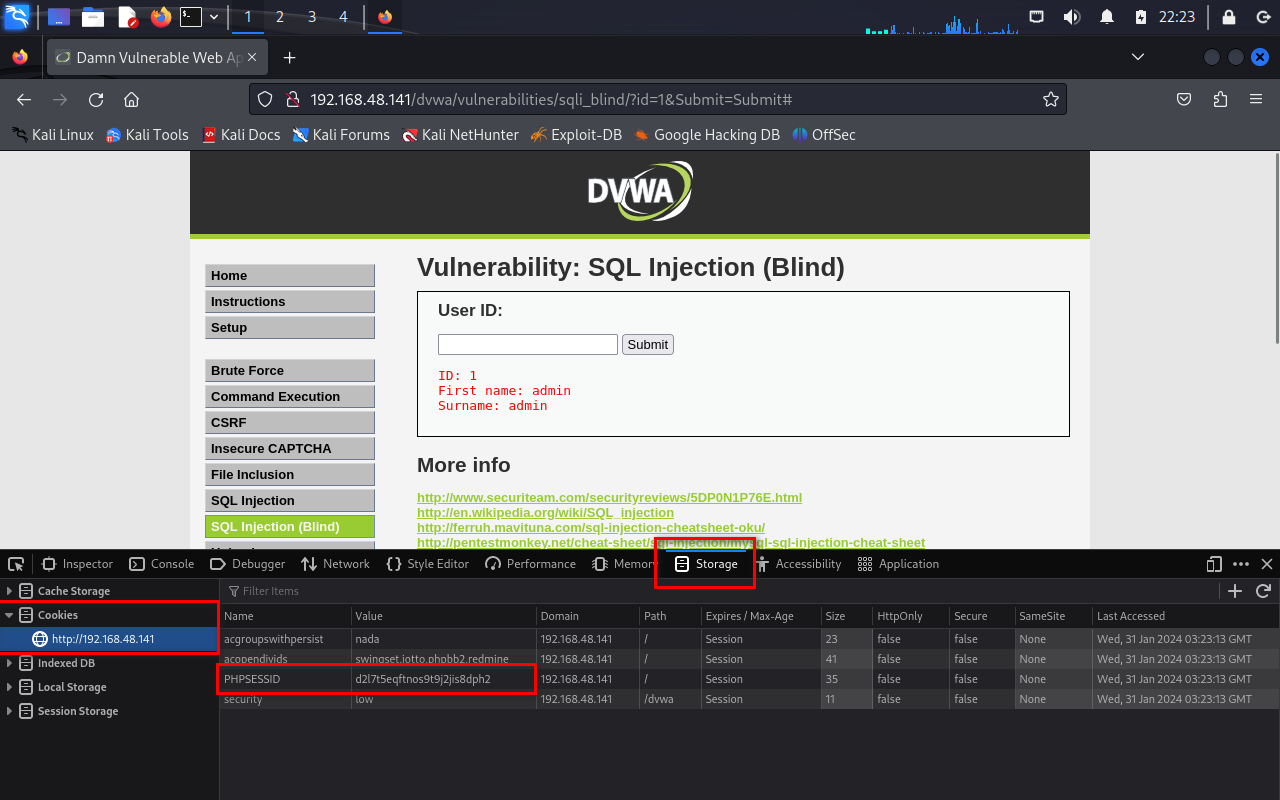The height and width of the screenshot is (800, 1280).
Task: Open the Command Execution menu item
Action: 290,396
